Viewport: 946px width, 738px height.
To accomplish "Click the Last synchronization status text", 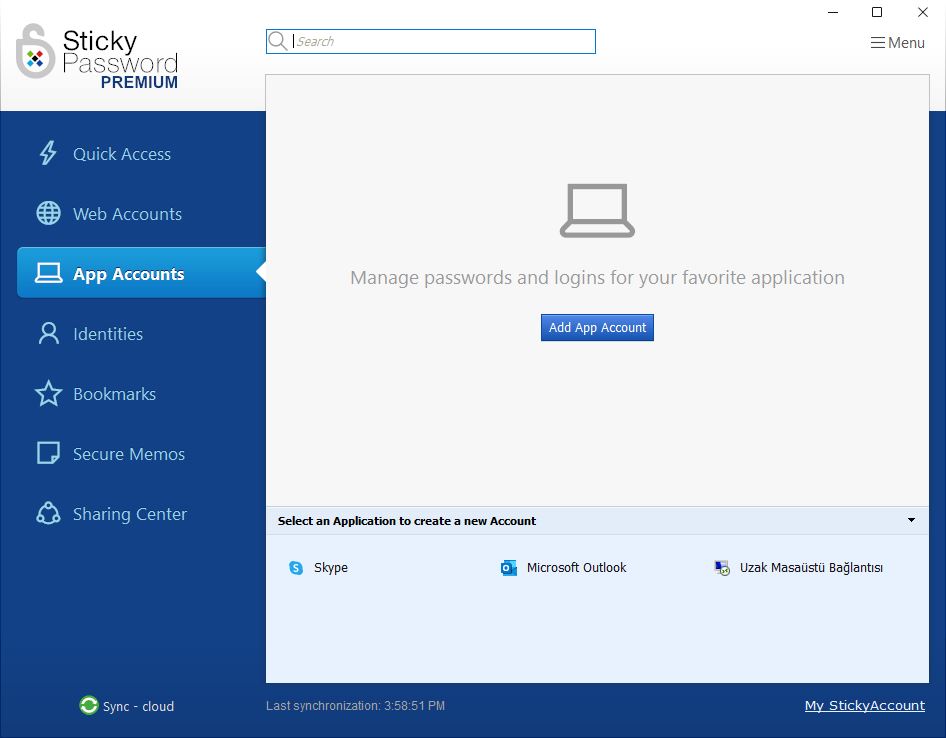I will click(x=355, y=705).
